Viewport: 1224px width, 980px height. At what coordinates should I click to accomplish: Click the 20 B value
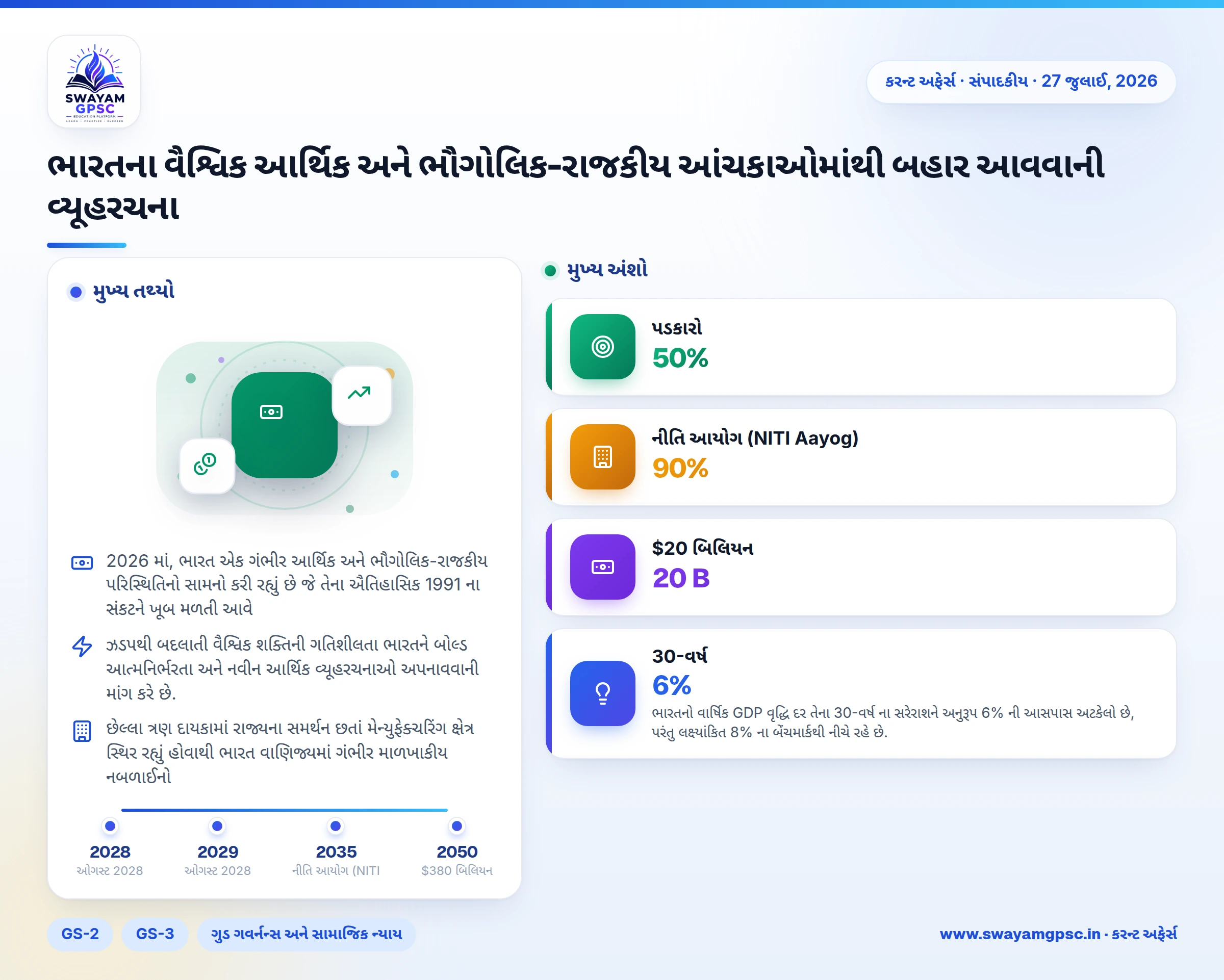click(681, 579)
